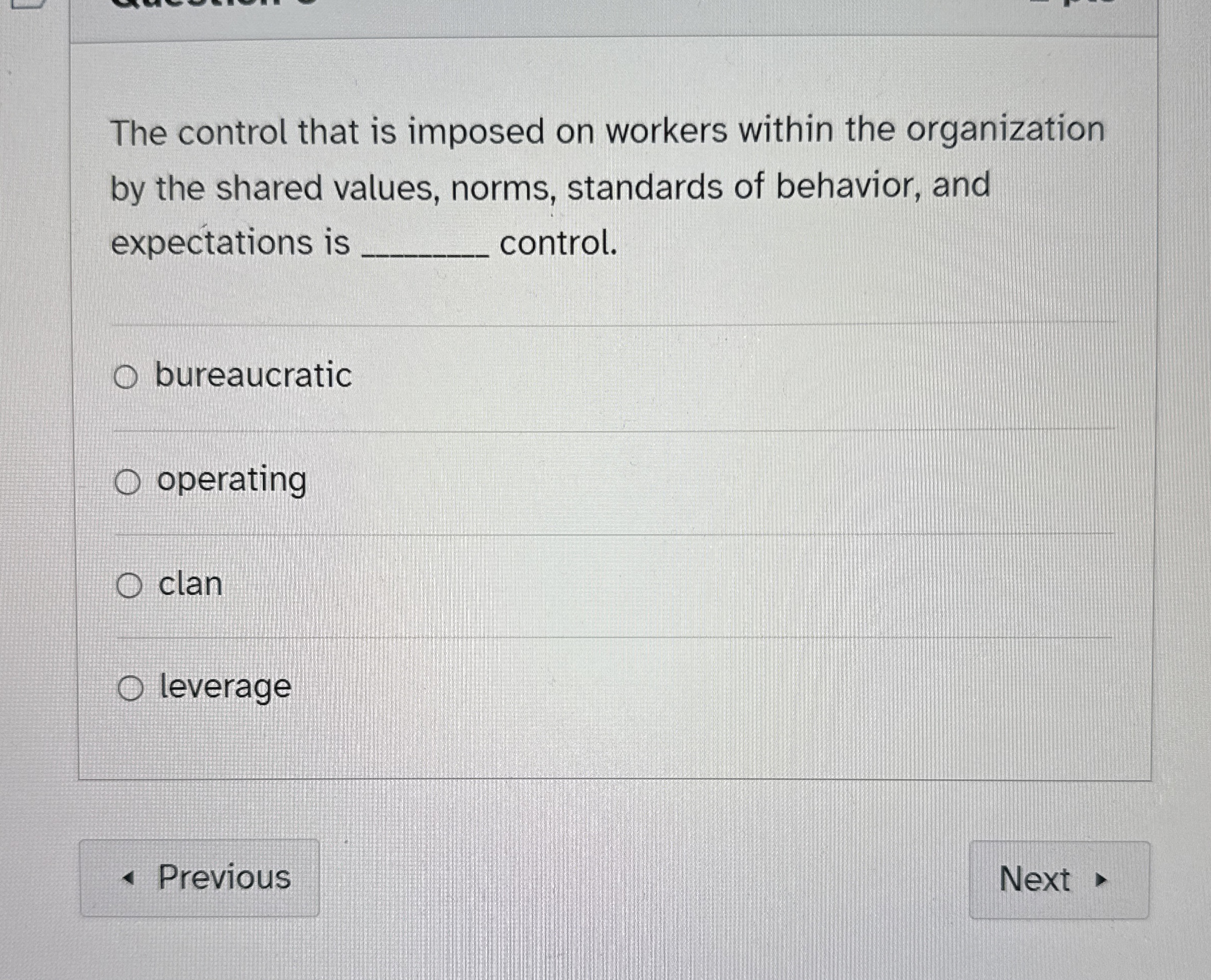Click the flag icon beside Question header
The width and height of the screenshot is (1211, 980).
coord(26,6)
